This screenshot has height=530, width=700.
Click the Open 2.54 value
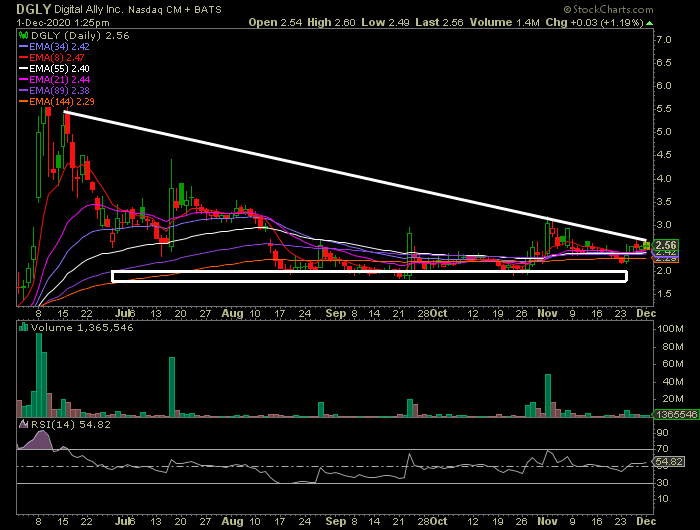point(275,22)
